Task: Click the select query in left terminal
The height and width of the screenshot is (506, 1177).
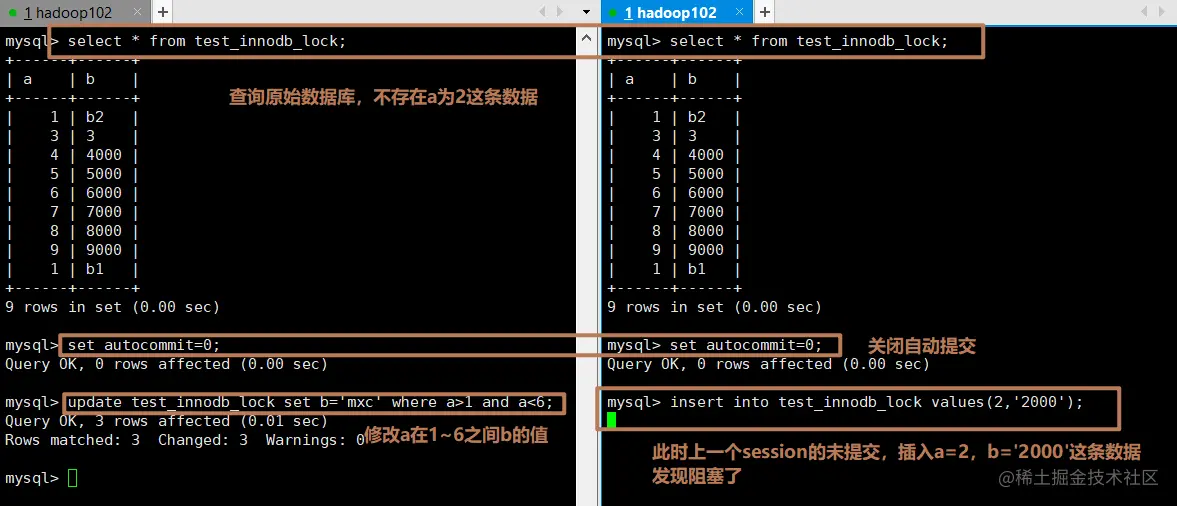Action: coord(207,41)
